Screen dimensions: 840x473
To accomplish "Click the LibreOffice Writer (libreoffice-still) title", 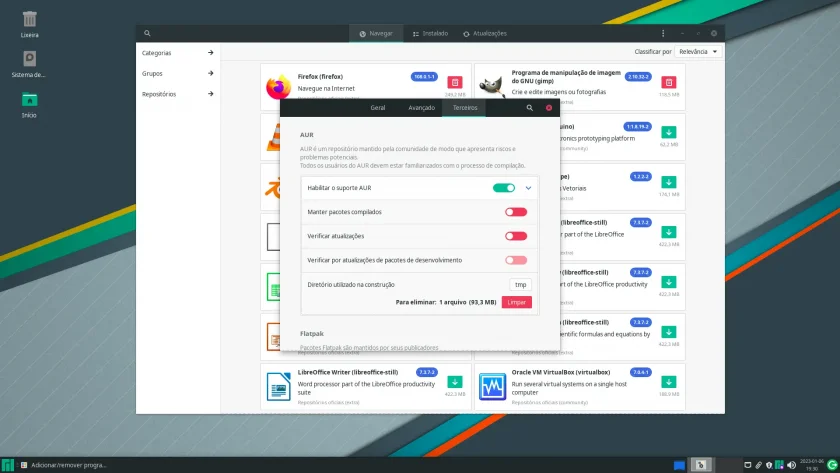I will 348,372.
